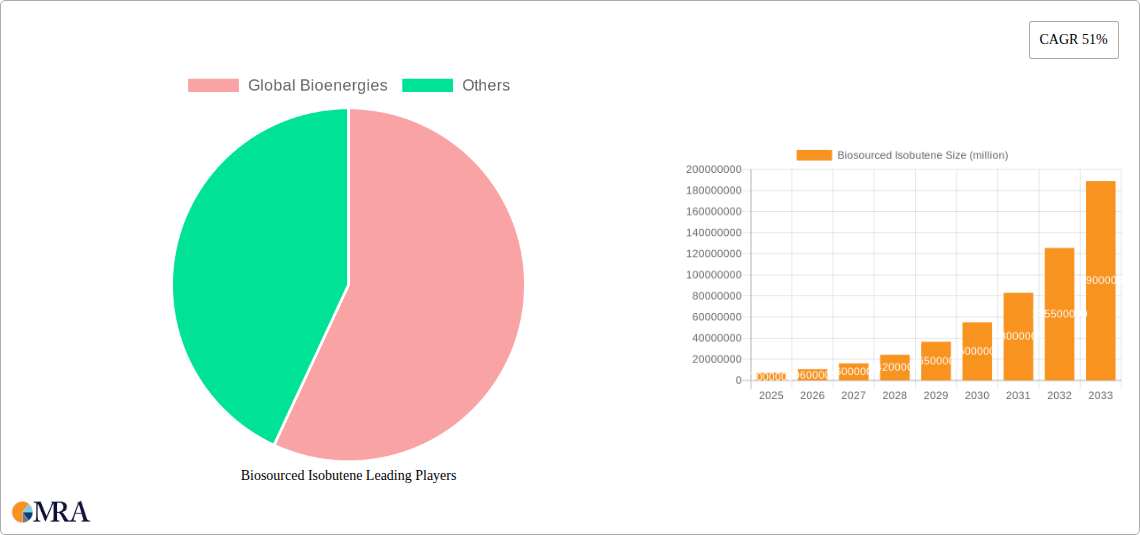Click Biosourced Isobutene Leading Players caption
The height and width of the screenshot is (535, 1140).
click(348, 476)
